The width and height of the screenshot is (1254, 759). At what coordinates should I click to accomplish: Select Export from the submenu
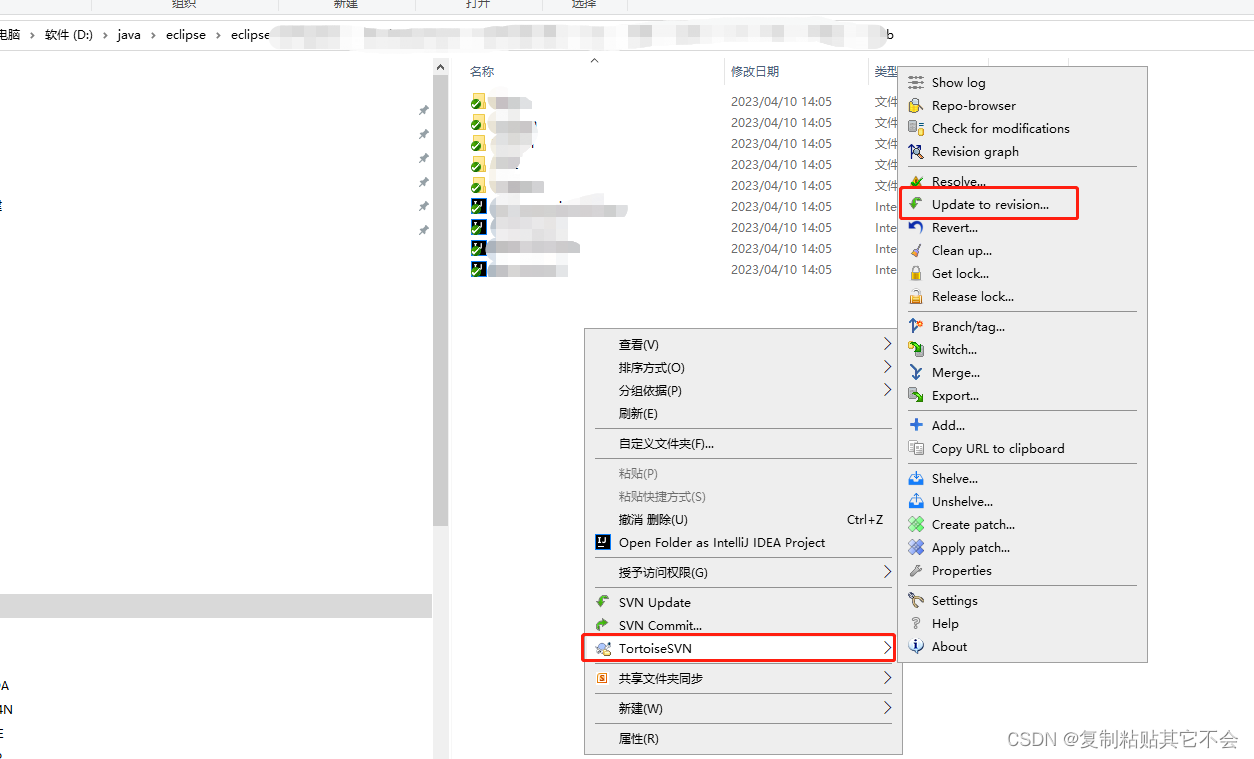[958, 395]
